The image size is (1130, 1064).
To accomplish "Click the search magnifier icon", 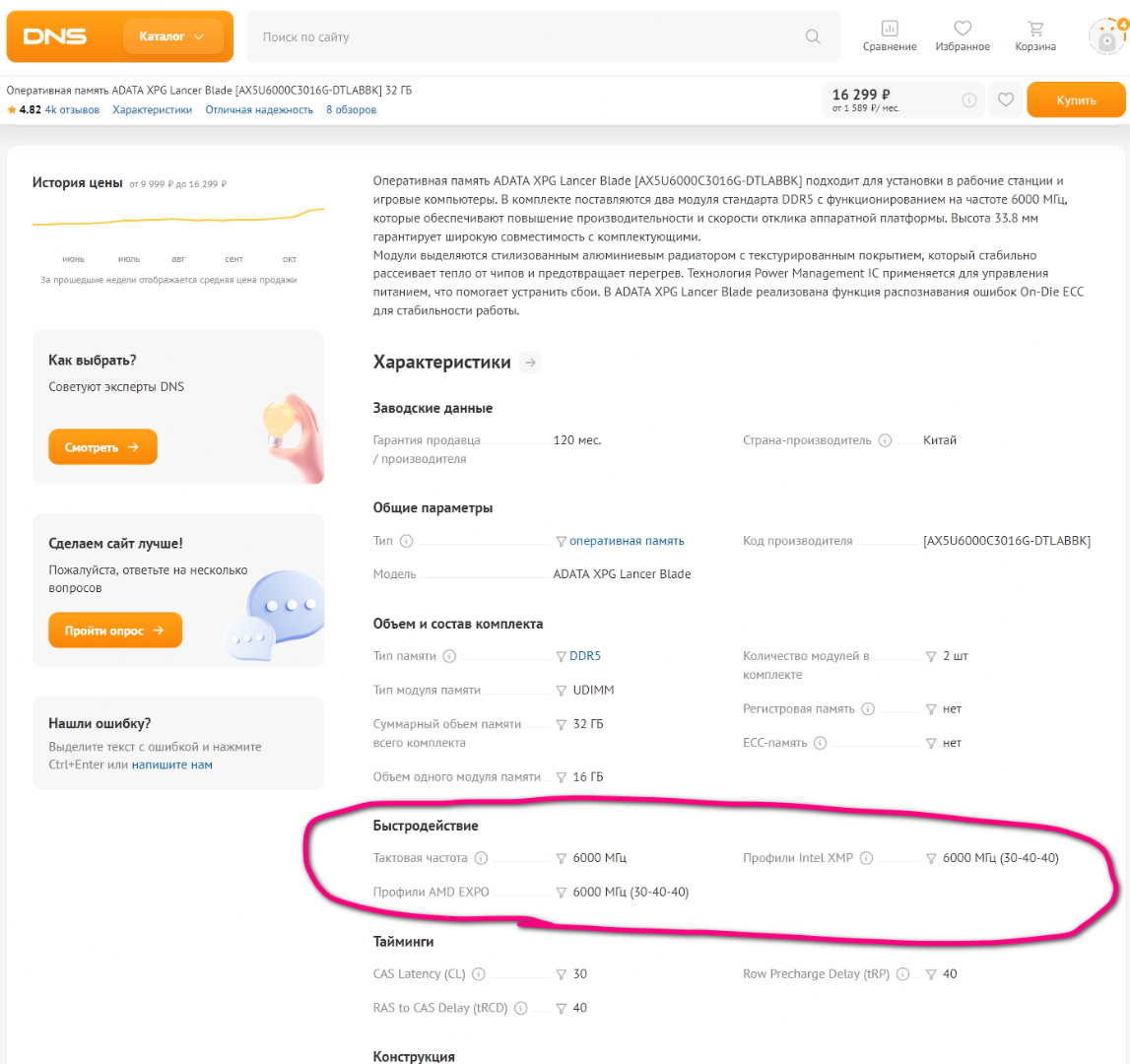I will coord(812,37).
